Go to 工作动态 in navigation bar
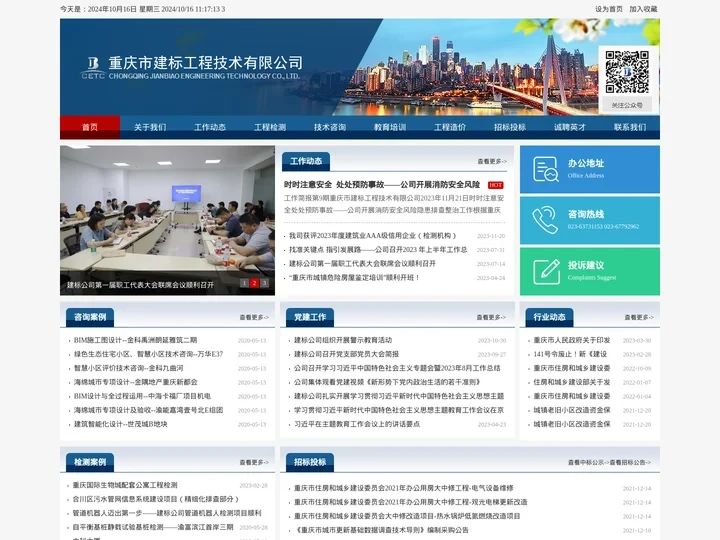This screenshot has height=540, width=720. click(x=210, y=127)
